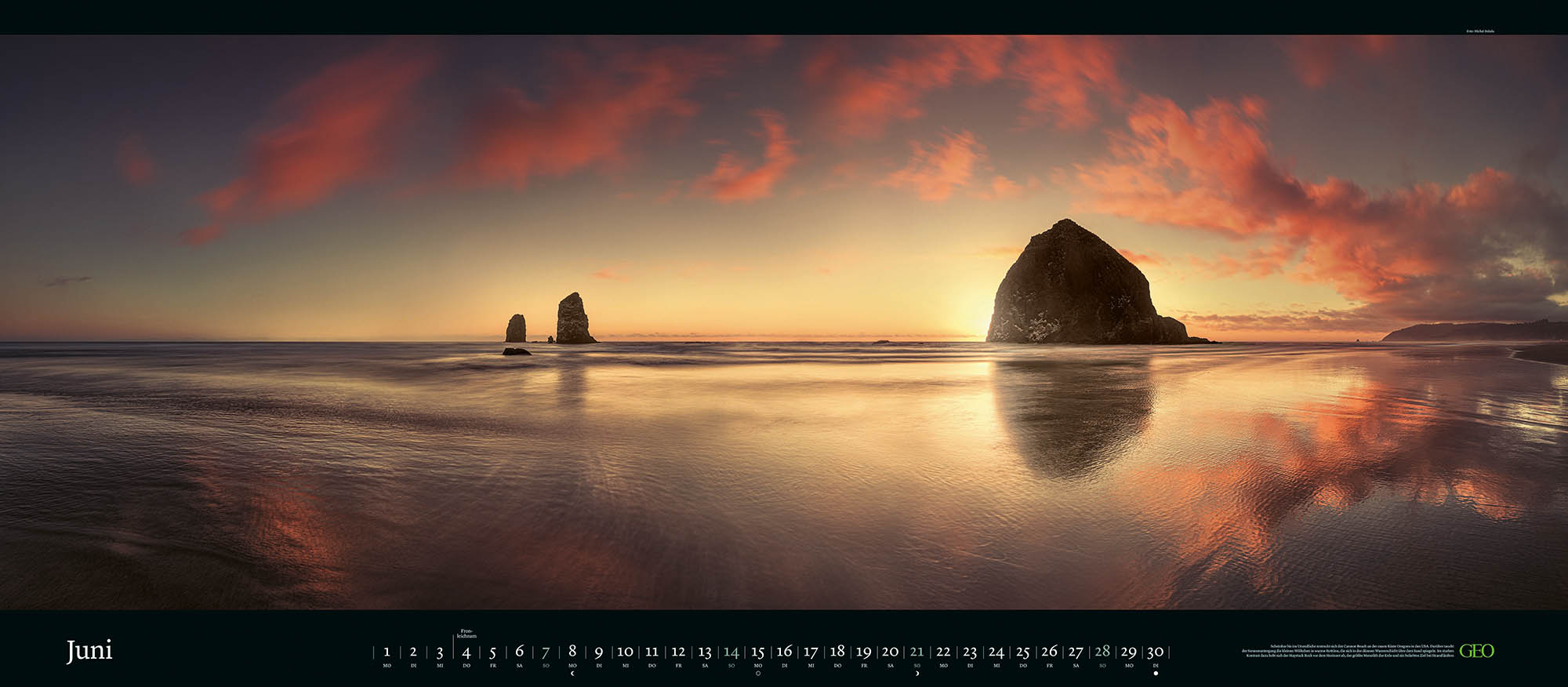Click day 30 at the strip's end

1156,652
